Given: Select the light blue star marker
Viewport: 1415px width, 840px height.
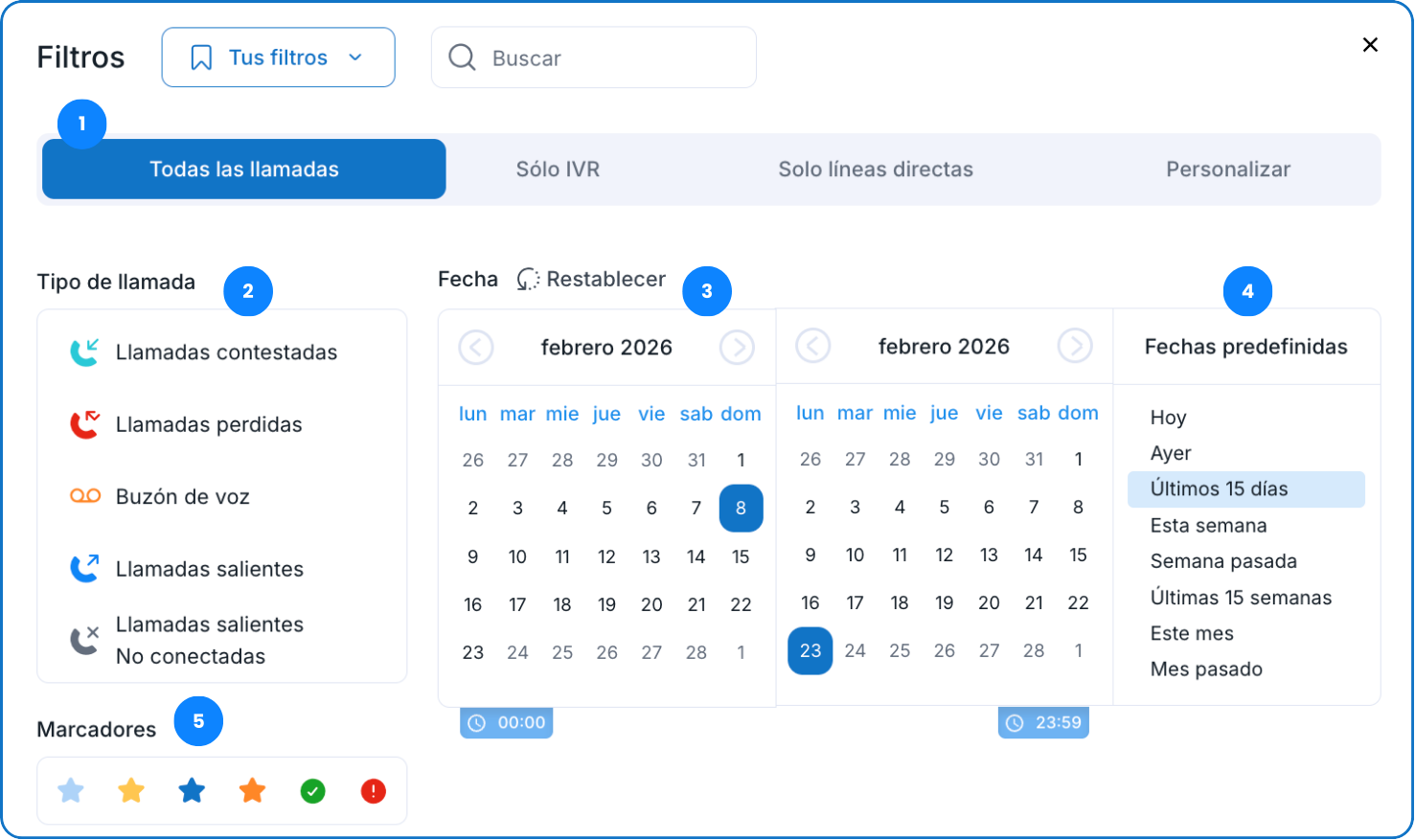Looking at the screenshot, I should click(71, 791).
